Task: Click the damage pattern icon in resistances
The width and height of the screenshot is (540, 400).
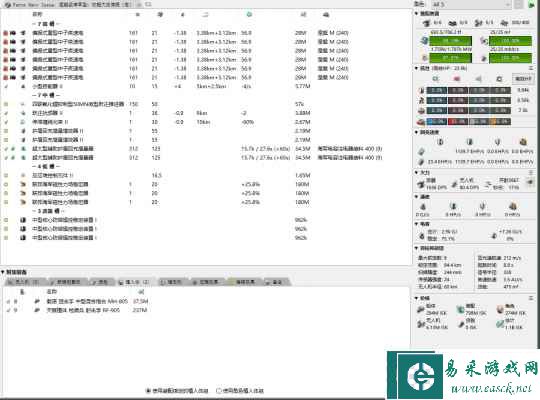Action: (x=421, y=121)
